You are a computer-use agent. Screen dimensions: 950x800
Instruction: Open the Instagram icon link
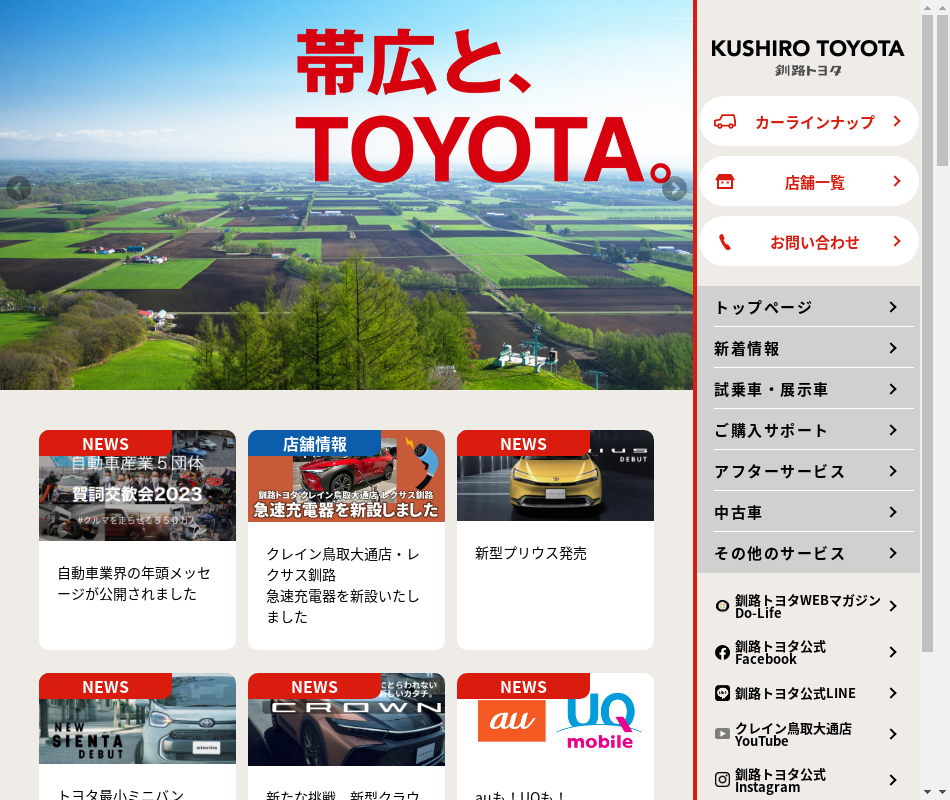click(x=722, y=780)
